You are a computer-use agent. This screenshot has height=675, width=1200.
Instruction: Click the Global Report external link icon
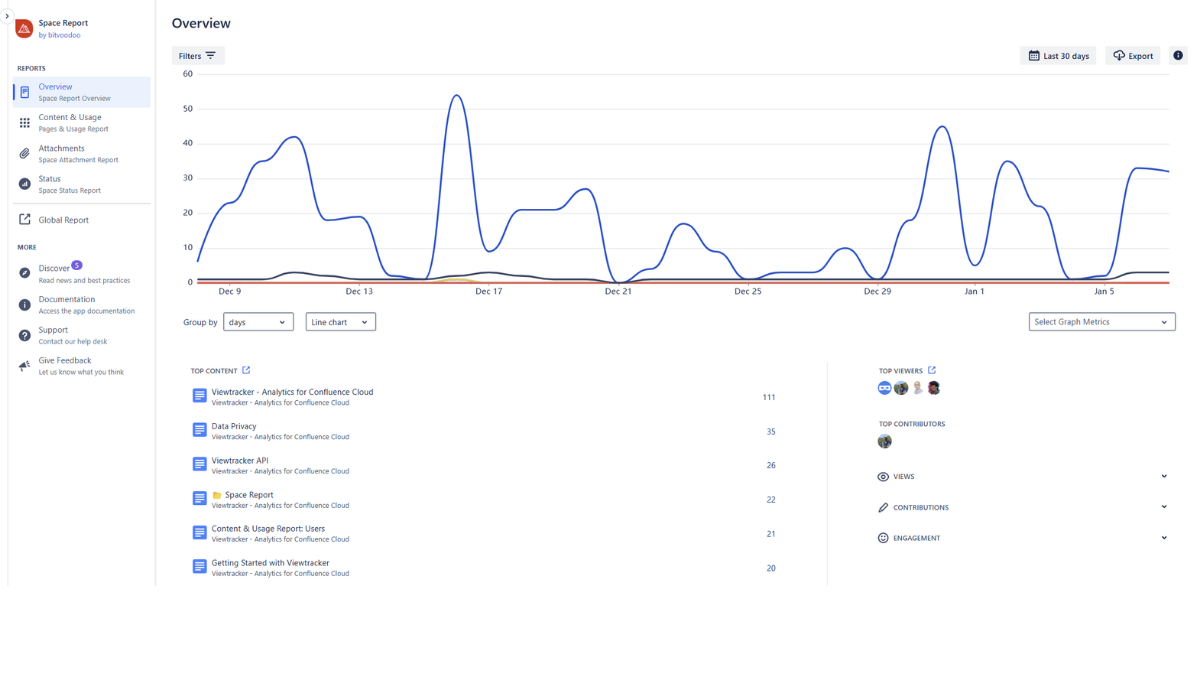[25, 220]
